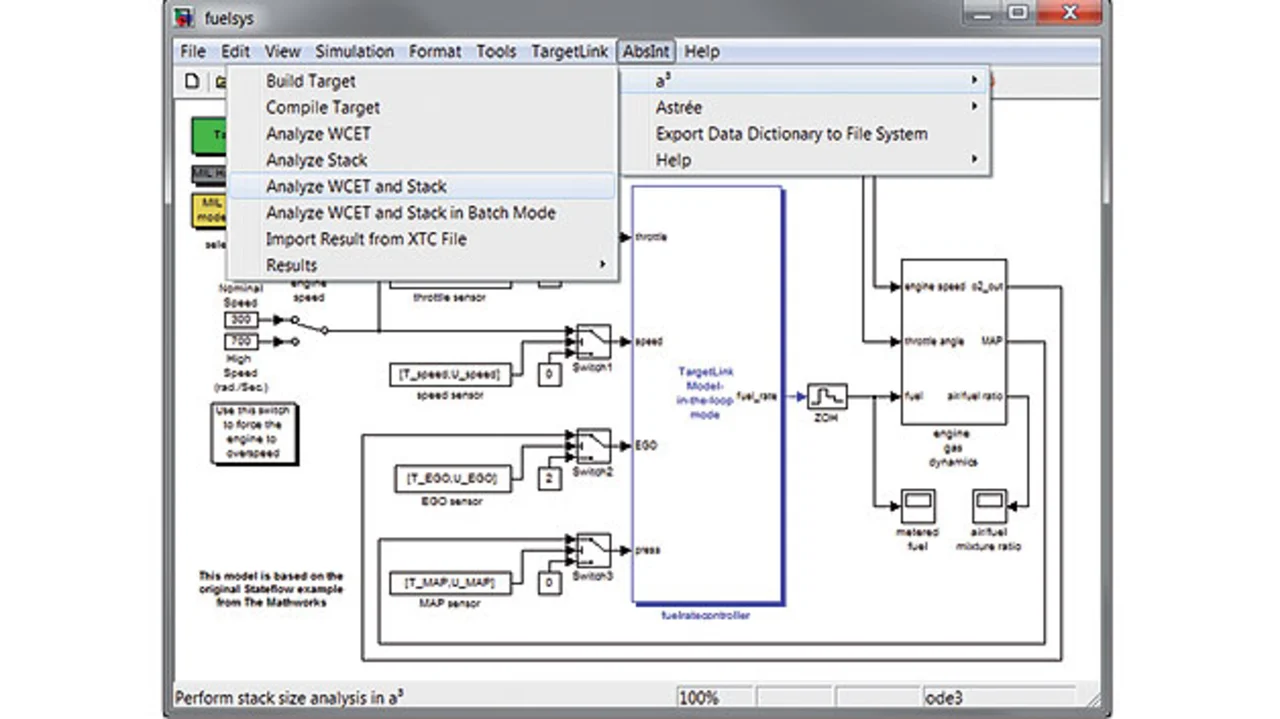This screenshot has height=719, width=1280.
Task: Select the Switch2 block
Action: (x=593, y=446)
